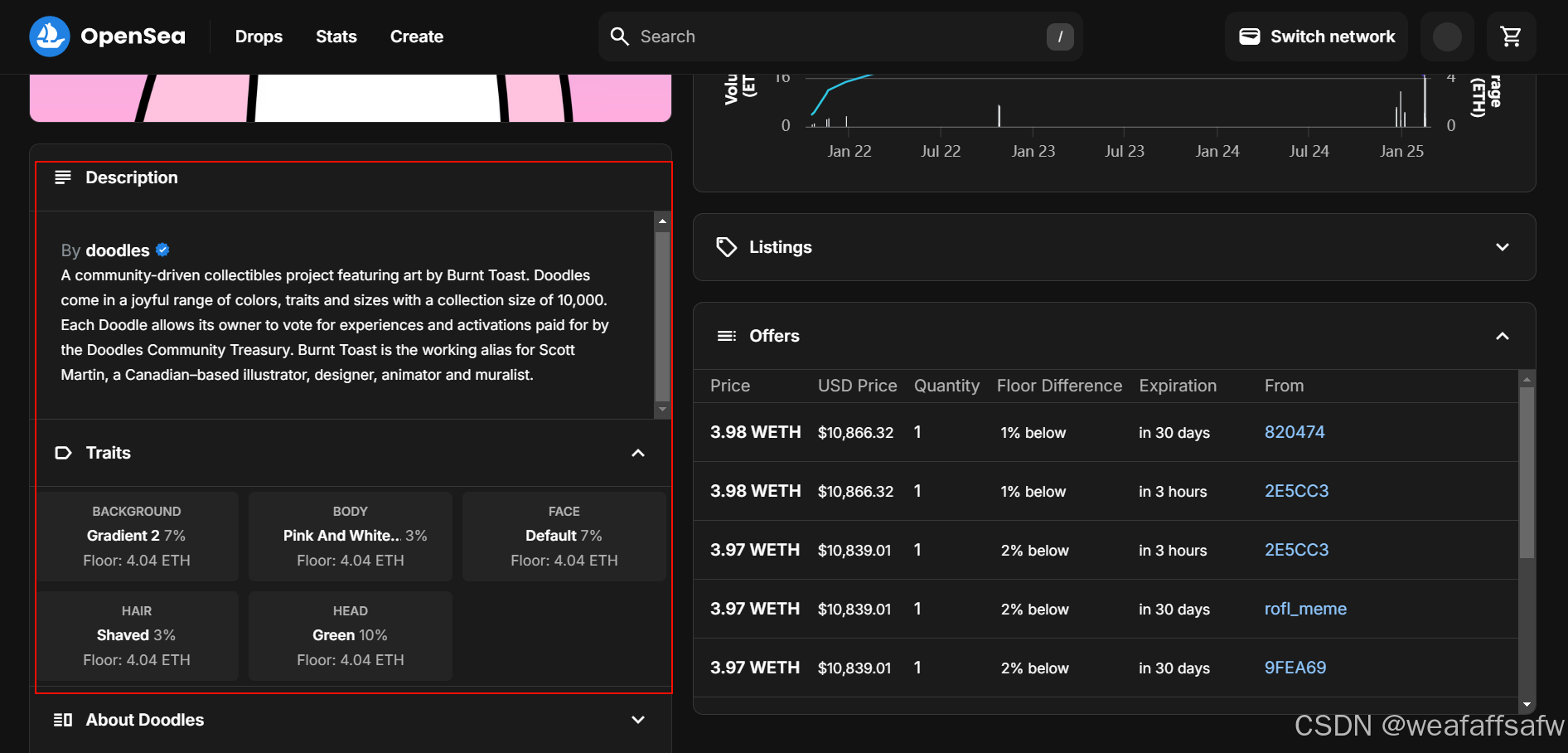This screenshot has width=1568, height=753.
Task: Click the Offers panel title
Action: (775, 336)
